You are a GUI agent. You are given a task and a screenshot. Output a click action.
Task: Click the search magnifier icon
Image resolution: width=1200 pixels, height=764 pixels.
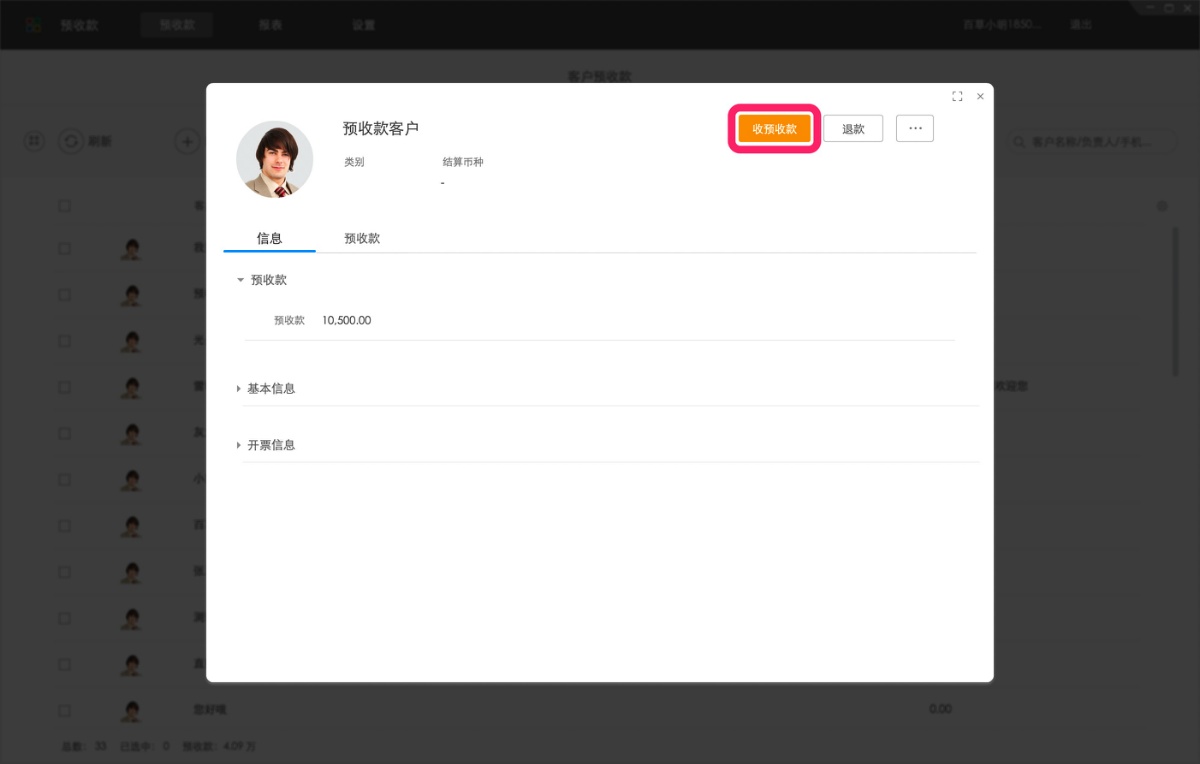[x=1021, y=142]
